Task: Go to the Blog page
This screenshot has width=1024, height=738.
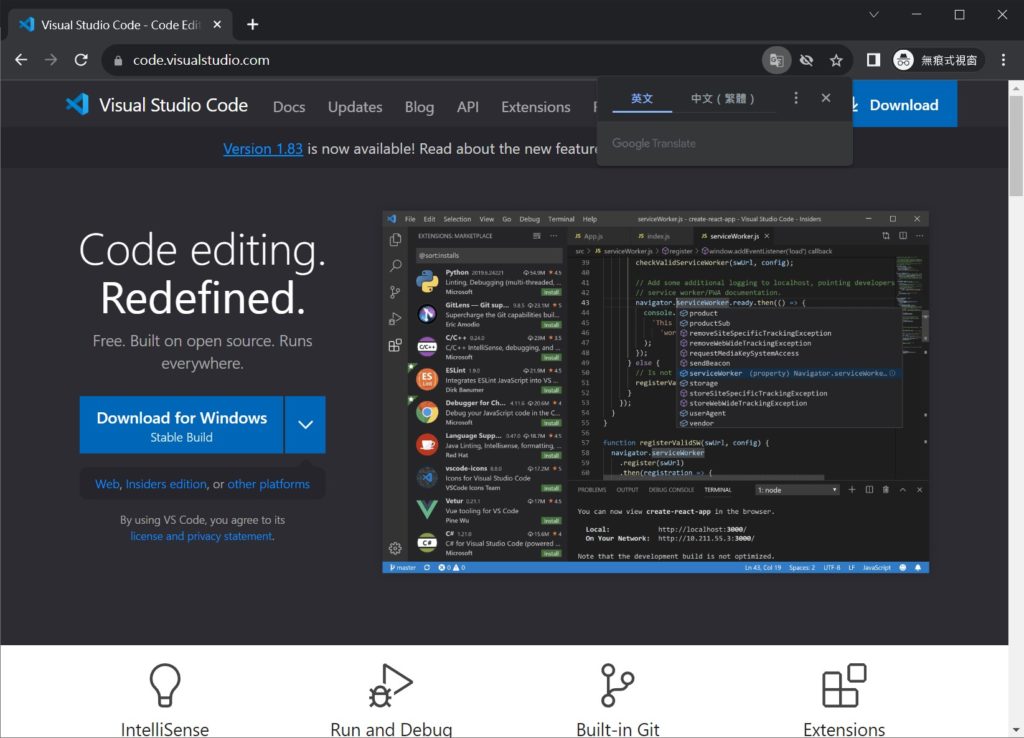Action: click(419, 106)
